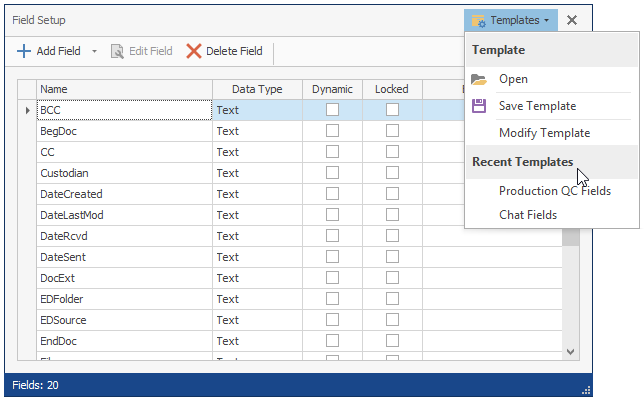Click the Templates button label
Screen dimensions: 644x400
pyautogui.click(x=515, y=20)
